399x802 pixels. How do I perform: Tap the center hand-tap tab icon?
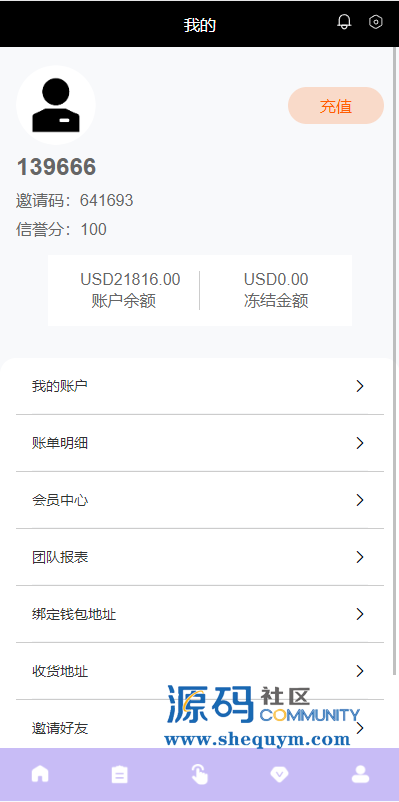coord(200,774)
